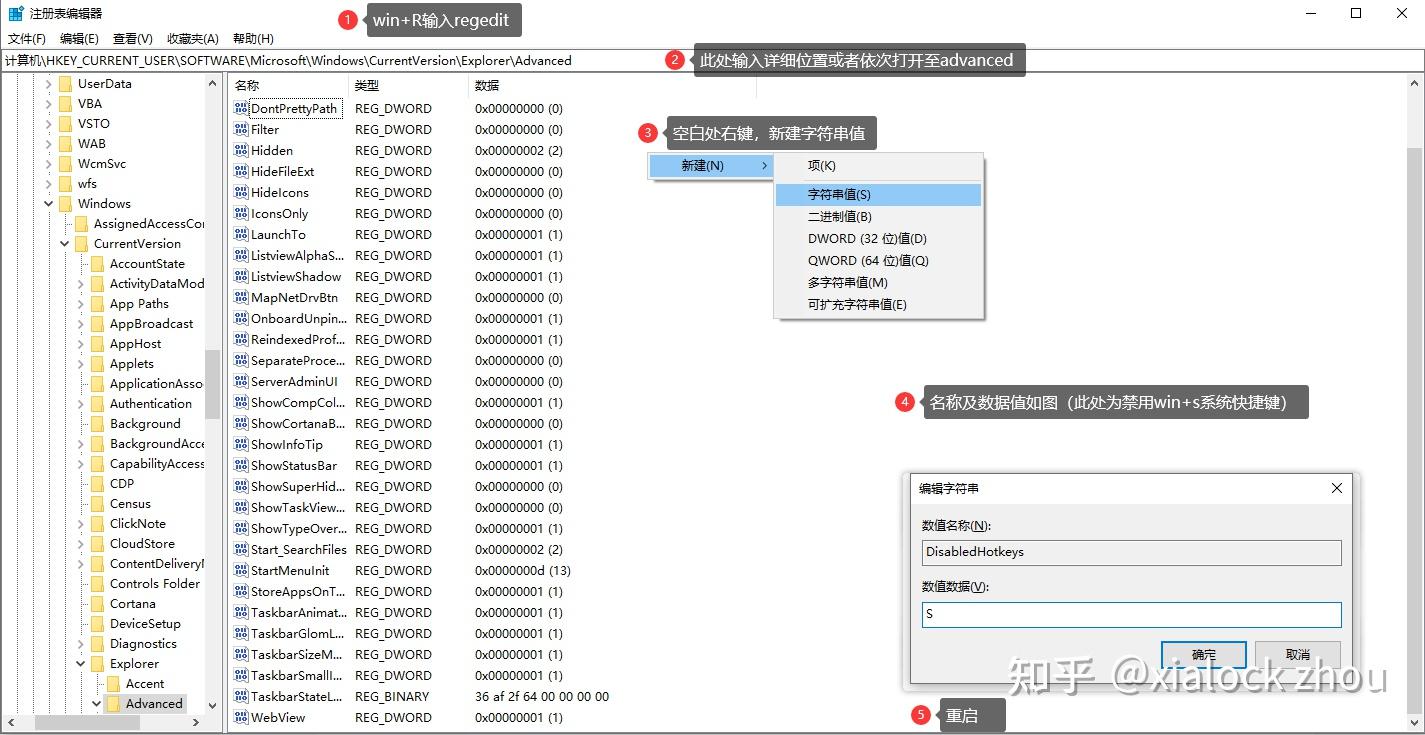Select the HideIcons value icon

241,192
